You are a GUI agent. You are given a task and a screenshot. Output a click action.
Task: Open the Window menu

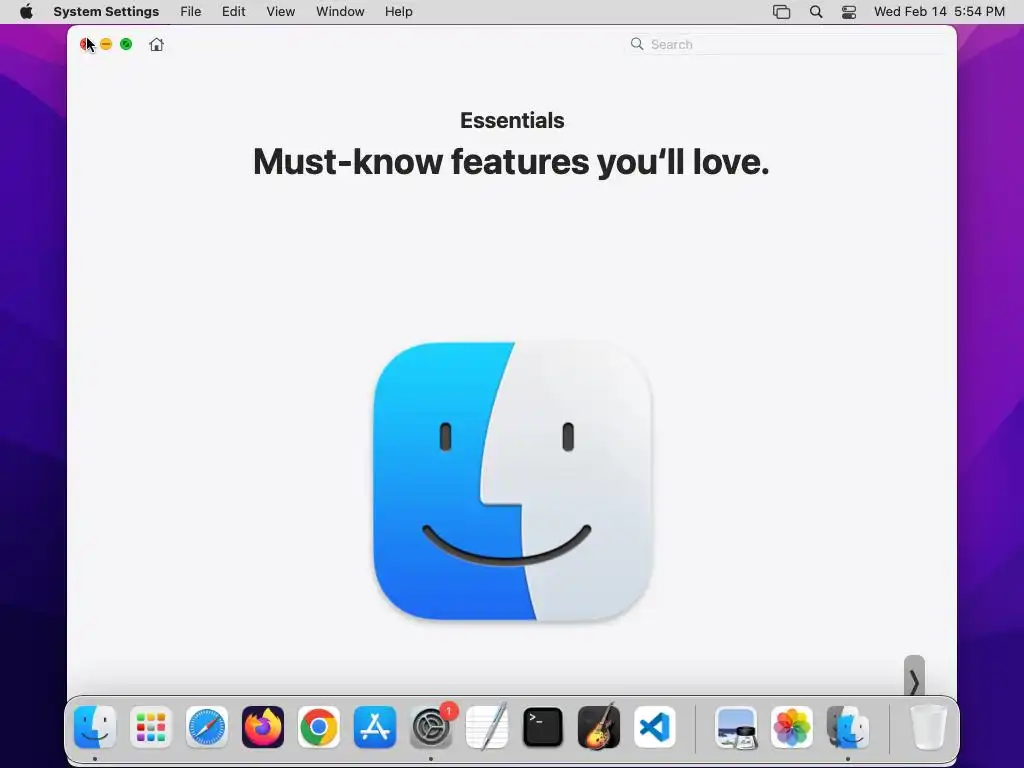340,12
